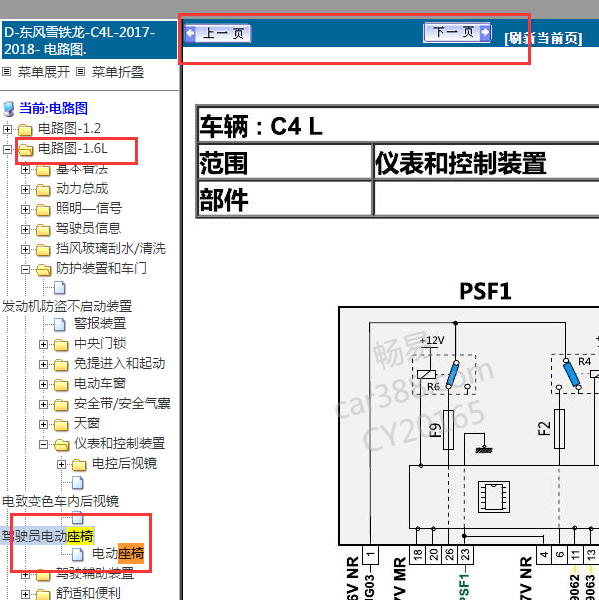Viewport: 599px width, 600px height.
Task: Expand the 免提进入和起动 folder node
Action: (43, 364)
